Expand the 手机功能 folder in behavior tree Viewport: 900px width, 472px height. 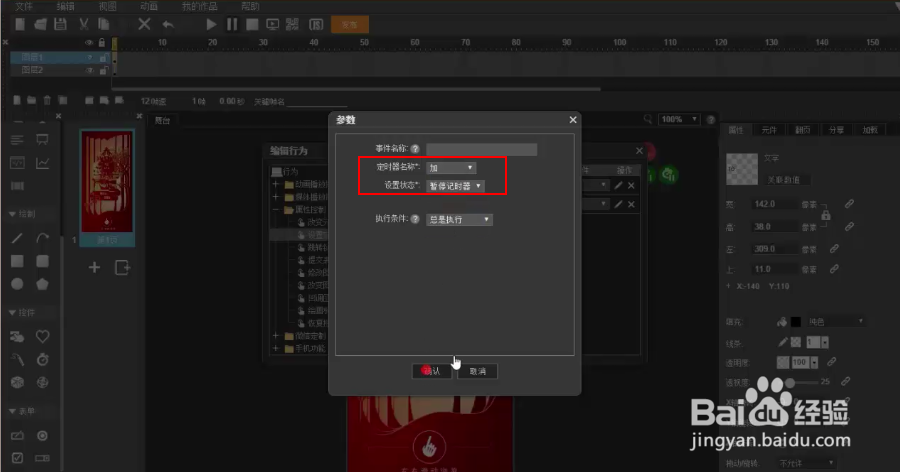coord(276,349)
